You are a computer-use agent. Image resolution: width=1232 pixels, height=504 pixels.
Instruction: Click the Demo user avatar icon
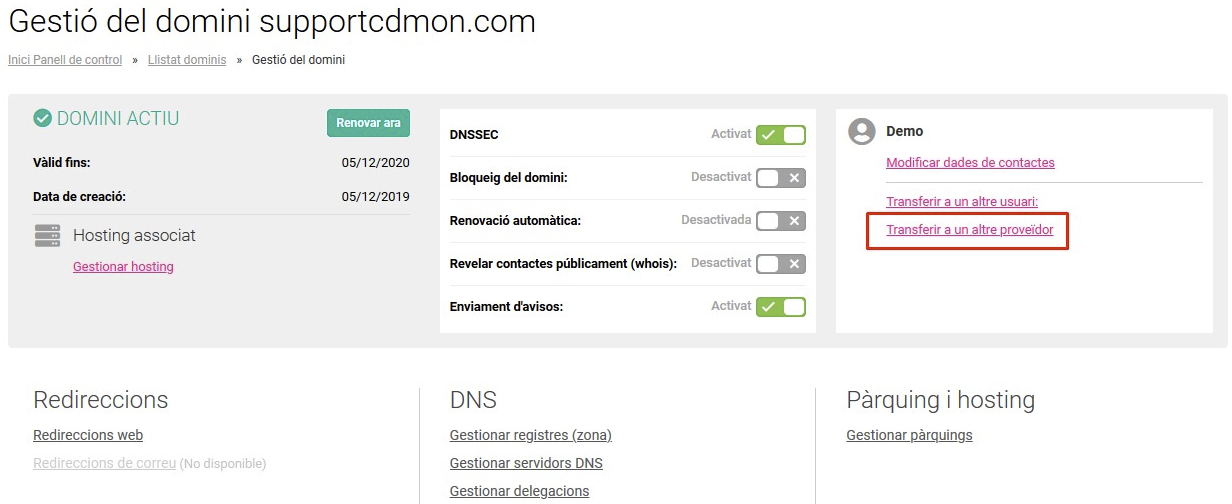(x=861, y=131)
